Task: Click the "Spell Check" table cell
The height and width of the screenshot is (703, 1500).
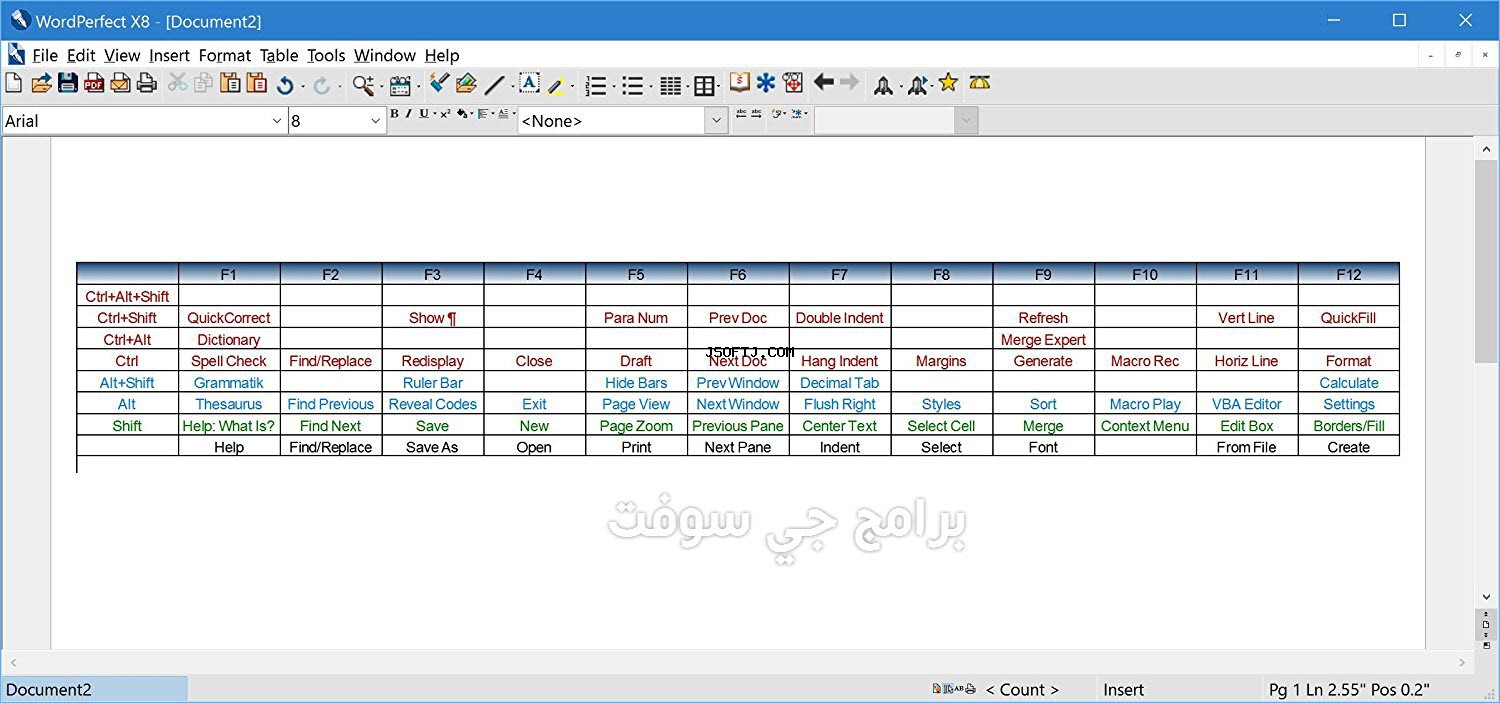Action: (229, 361)
